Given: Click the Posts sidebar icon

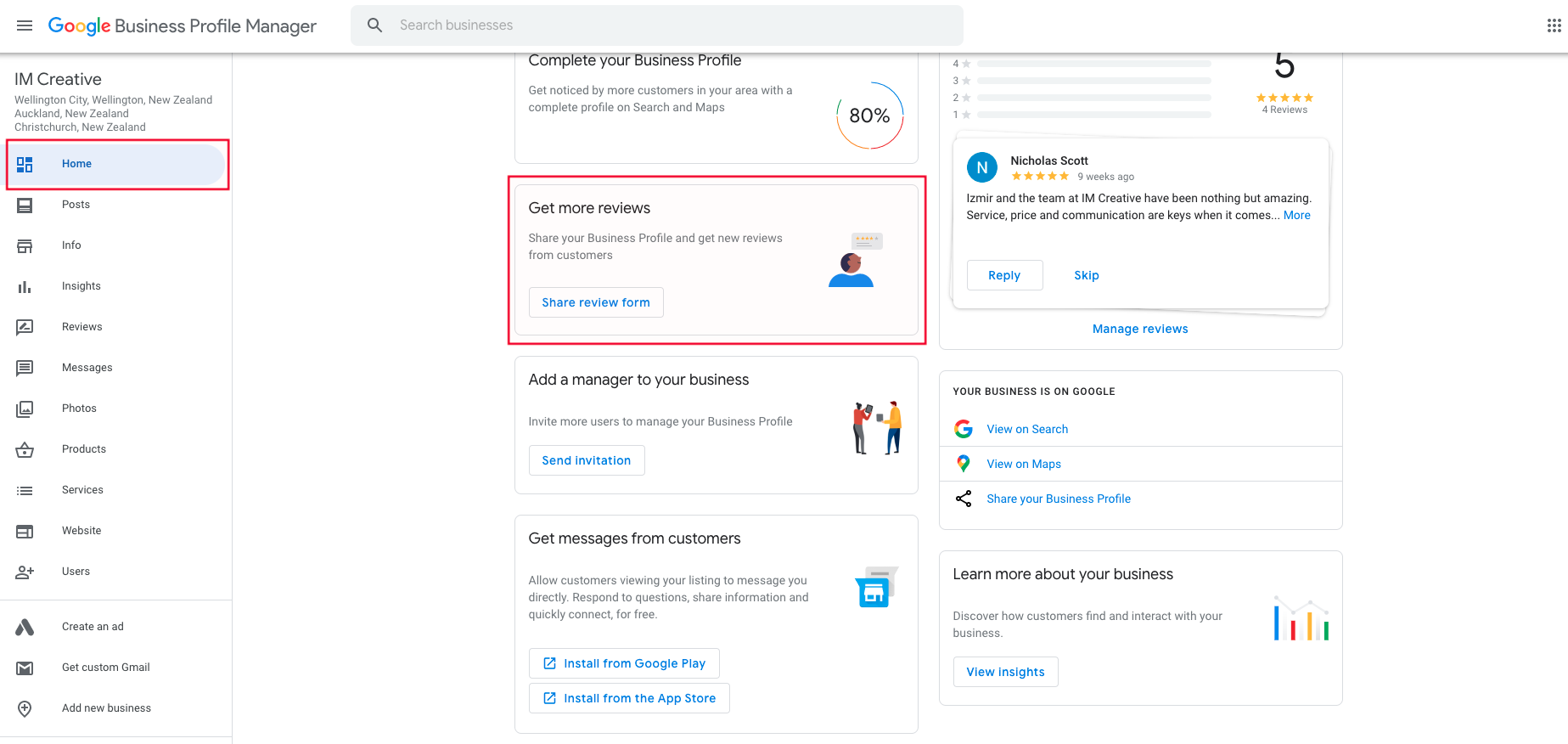Looking at the screenshot, I should [x=25, y=205].
